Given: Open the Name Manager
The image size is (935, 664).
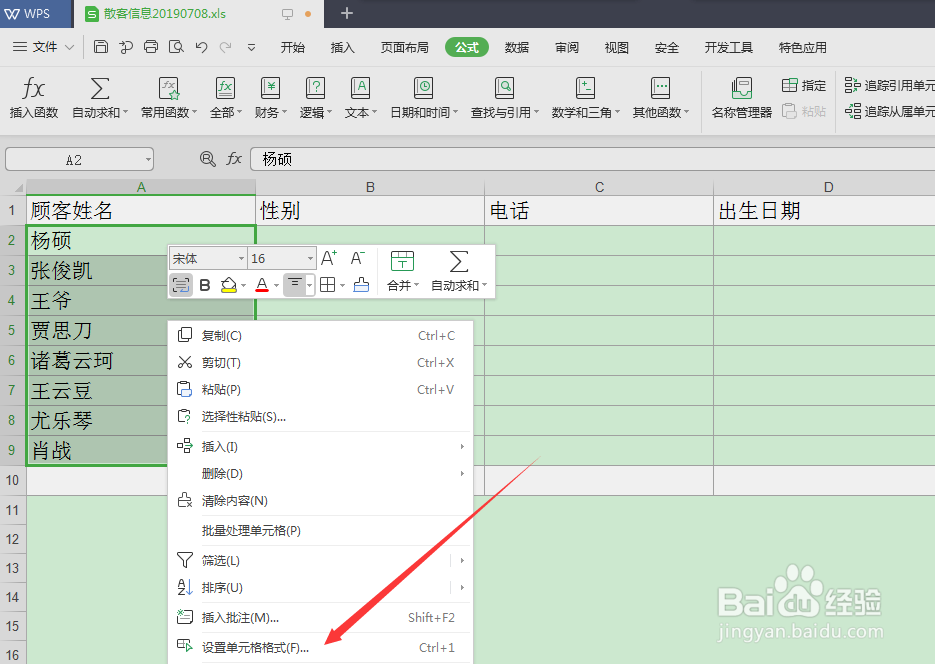Looking at the screenshot, I should 742,97.
